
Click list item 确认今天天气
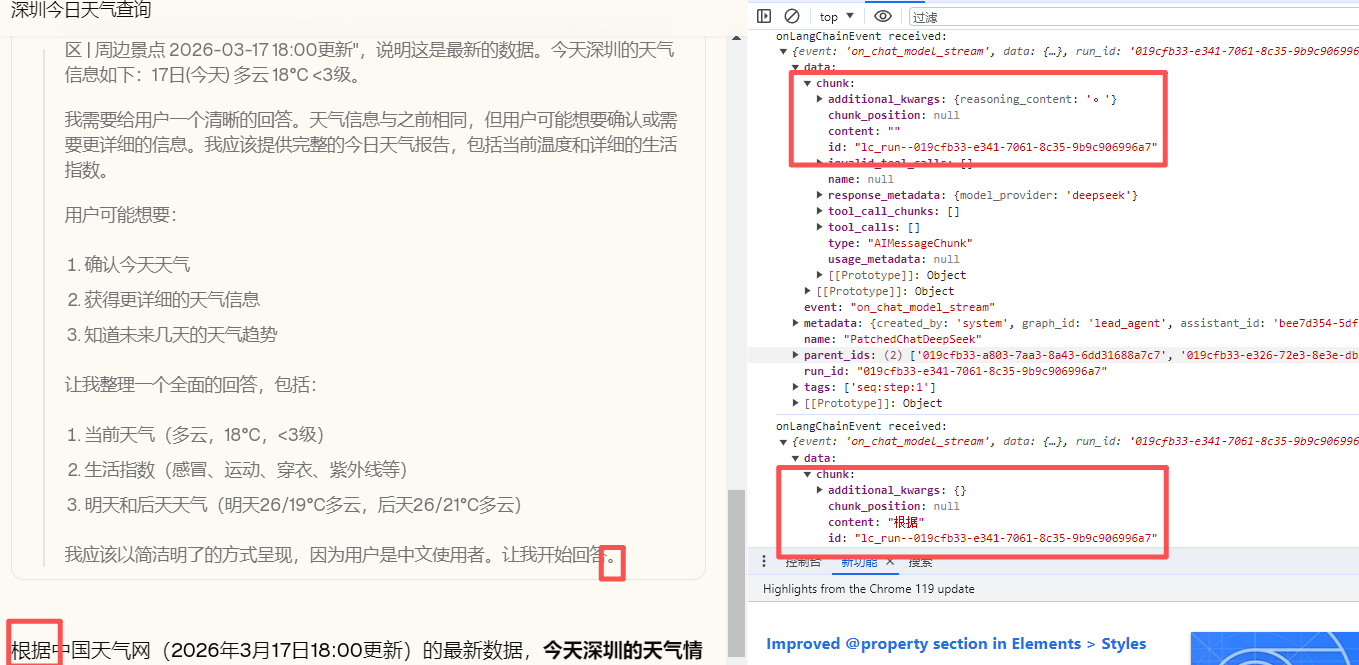point(137,265)
